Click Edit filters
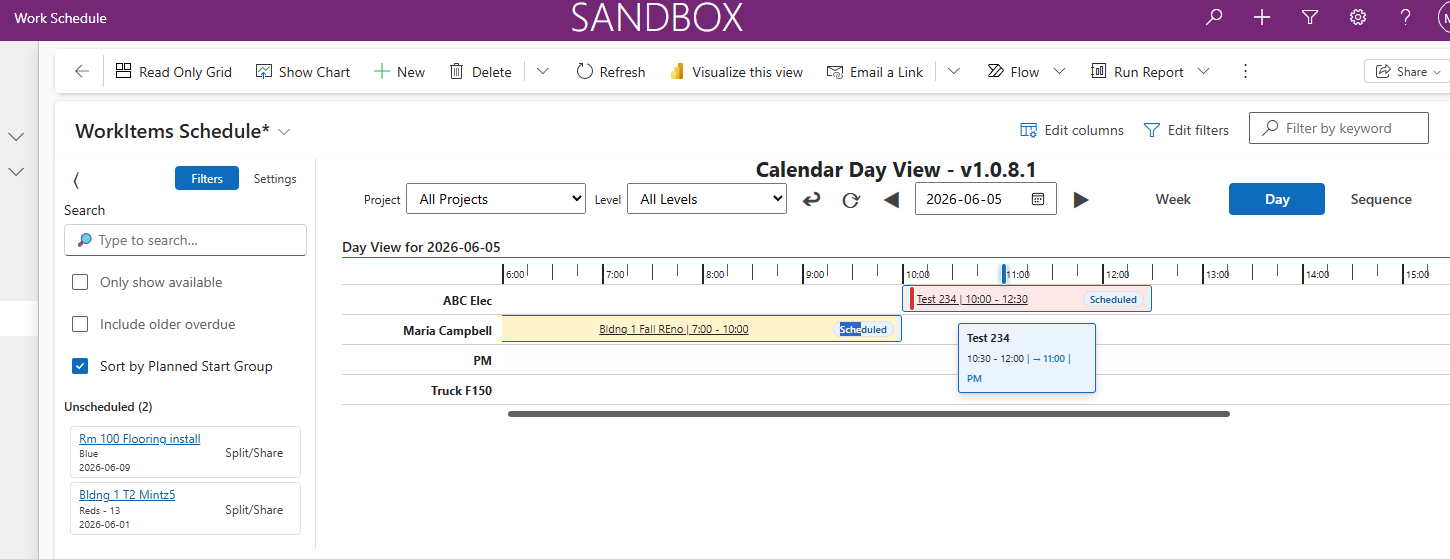Image resolution: width=1450 pixels, height=559 pixels. click(x=1186, y=130)
